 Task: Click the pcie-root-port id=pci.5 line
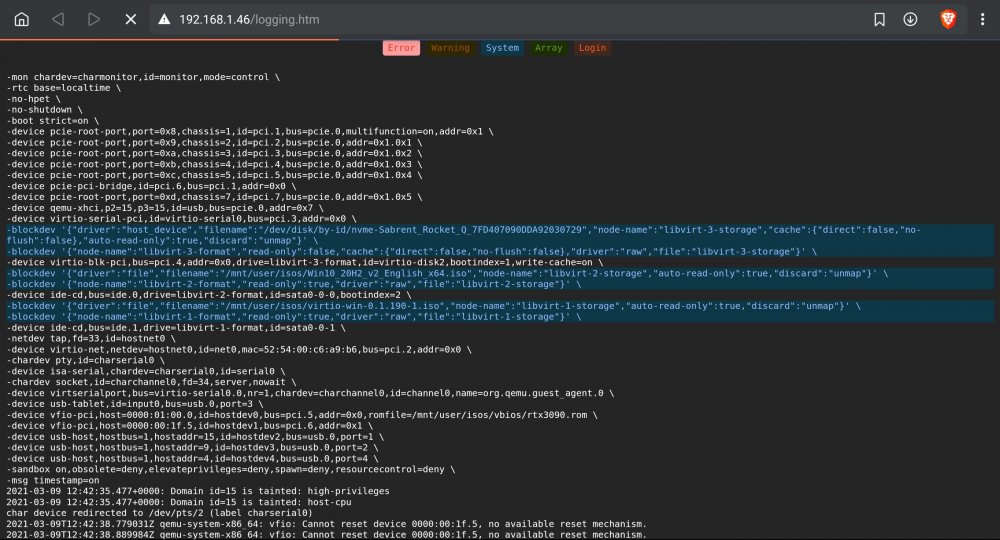pos(214,175)
